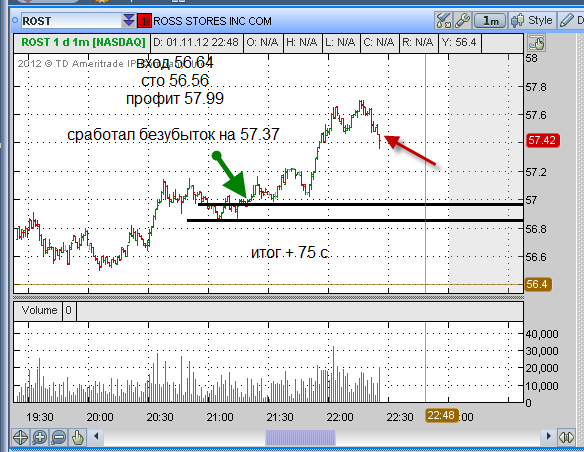The height and width of the screenshot is (452, 584).
Task: Click the 56.4 cursor price bubble
Action: tap(537, 284)
